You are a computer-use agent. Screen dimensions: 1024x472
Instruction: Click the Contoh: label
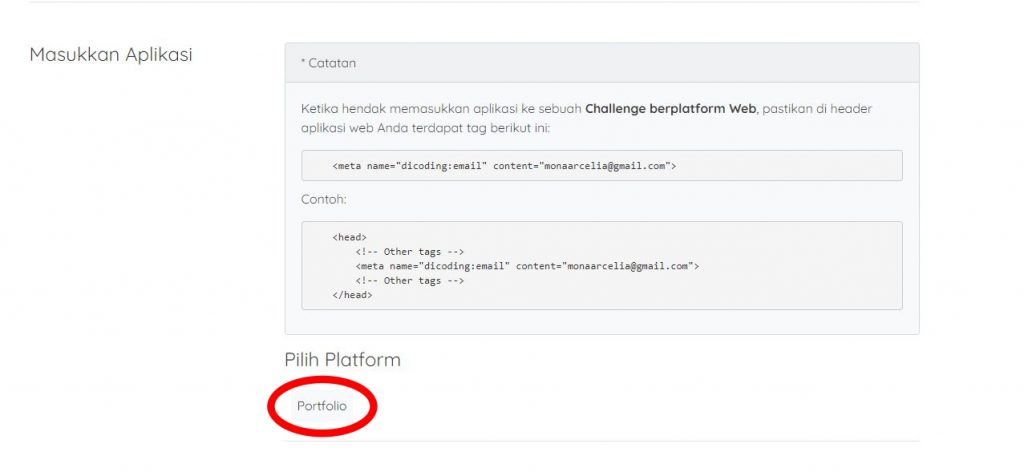click(323, 199)
